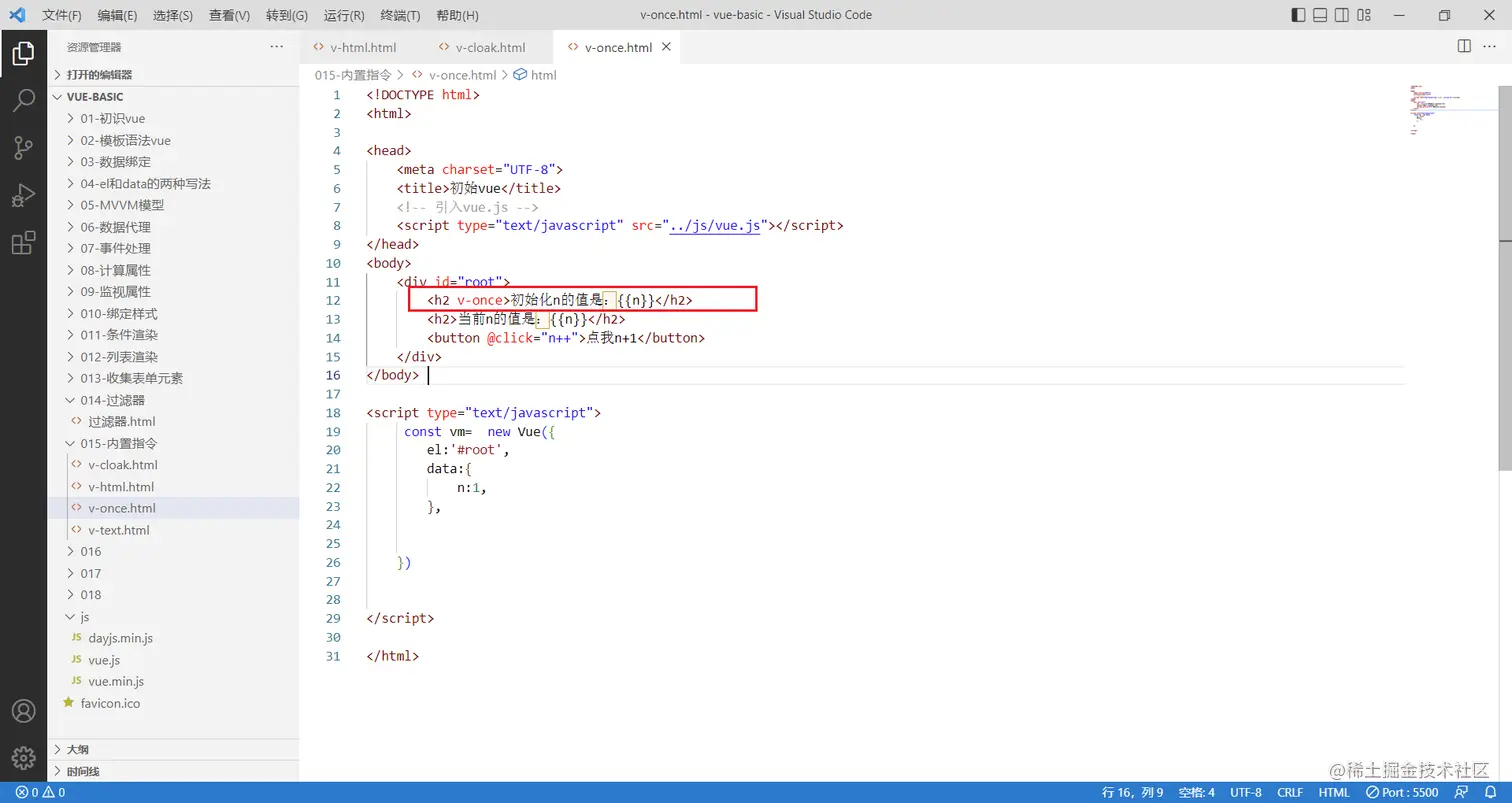The height and width of the screenshot is (803, 1512).
Task: Open 选择(S) menu
Action: [x=173, y=15]
